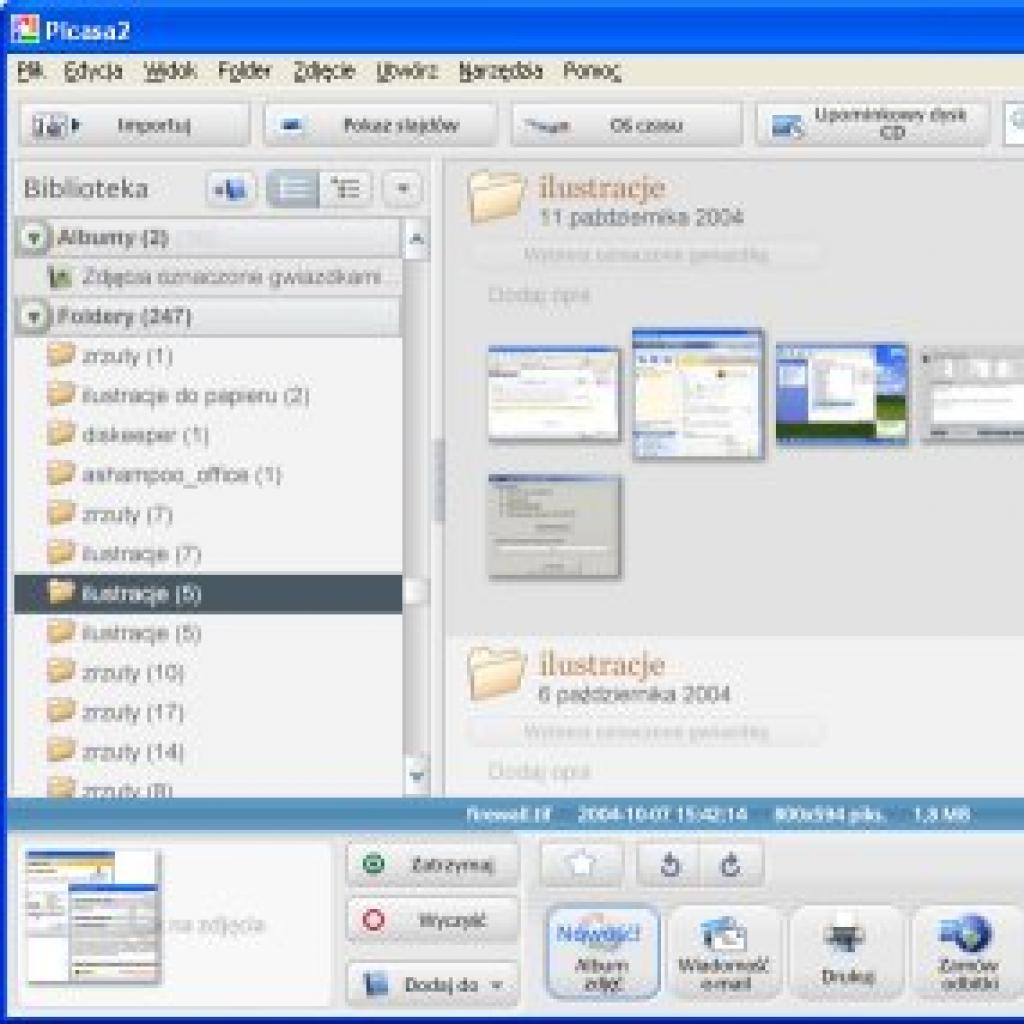Click the large folder icon for ilustracje 6 października

(496, 673)
